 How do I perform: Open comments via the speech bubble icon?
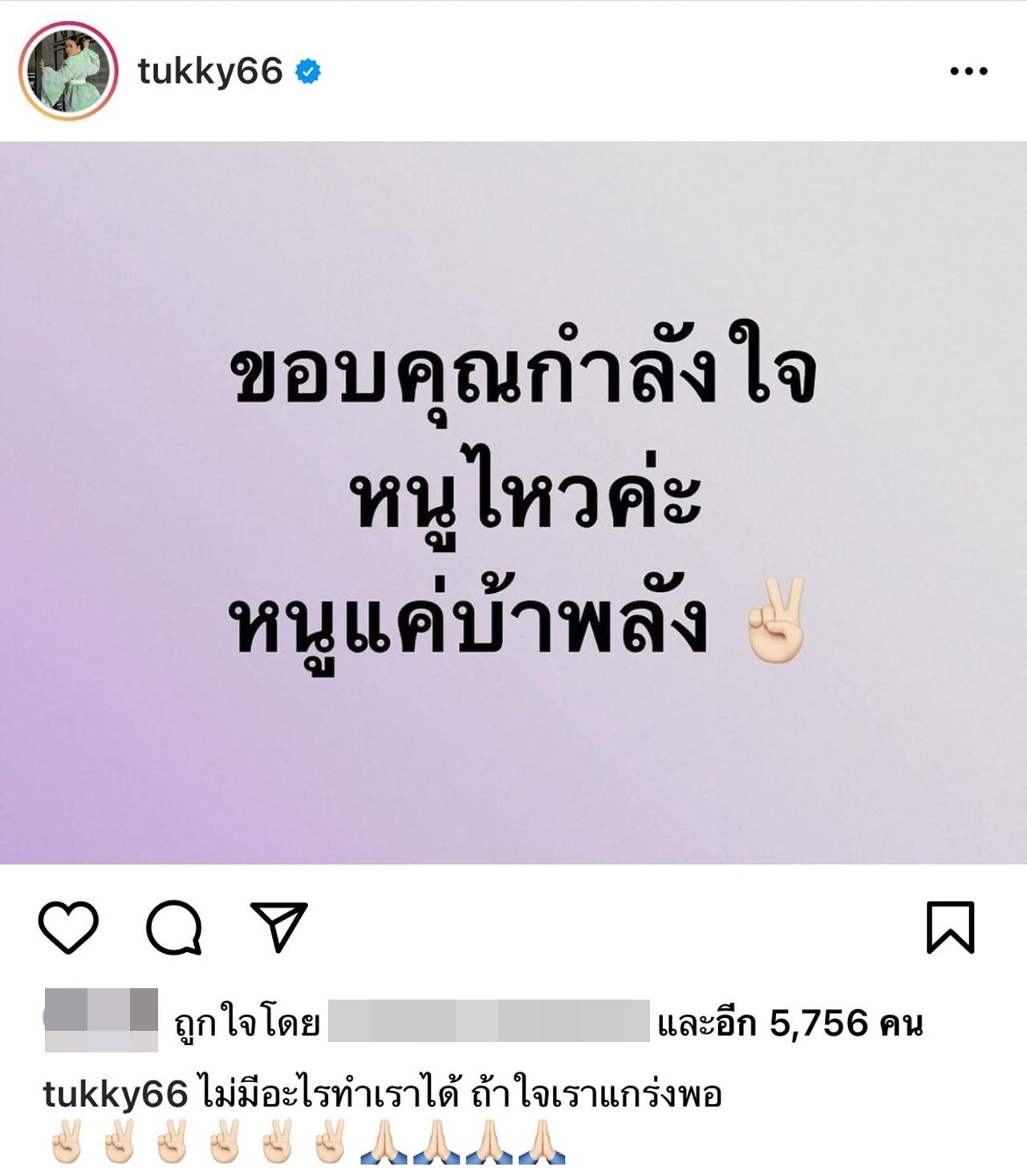coord(173,927)
